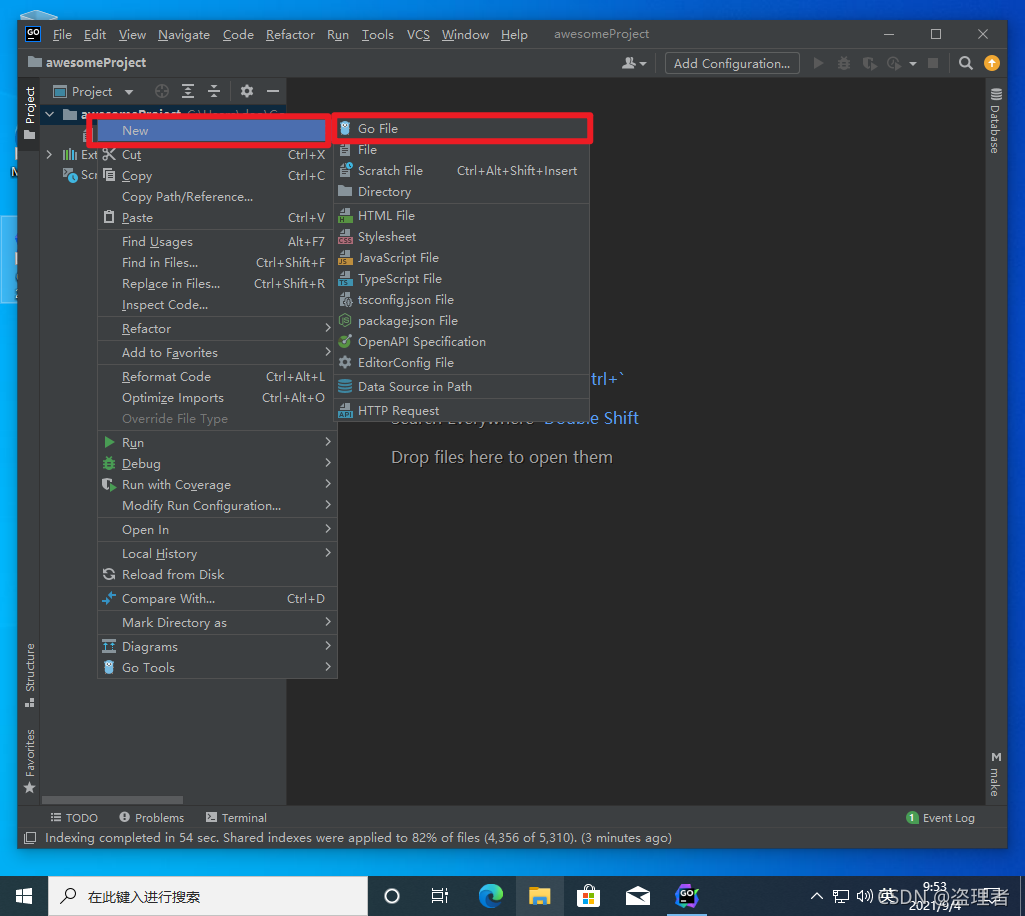Expand the Debug submenu in context menu

[217, 464]
